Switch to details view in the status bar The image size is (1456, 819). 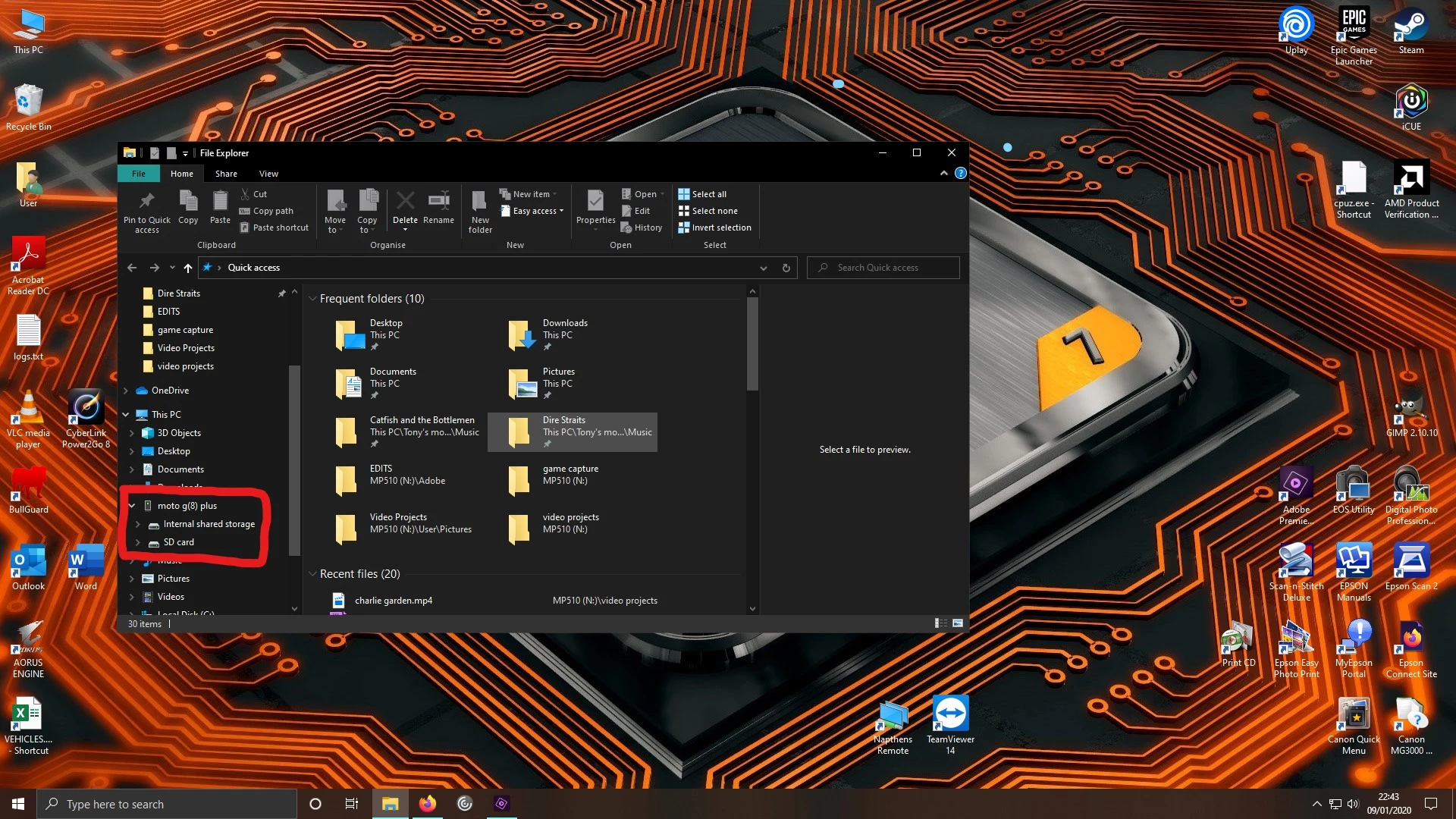pos(940,623)
